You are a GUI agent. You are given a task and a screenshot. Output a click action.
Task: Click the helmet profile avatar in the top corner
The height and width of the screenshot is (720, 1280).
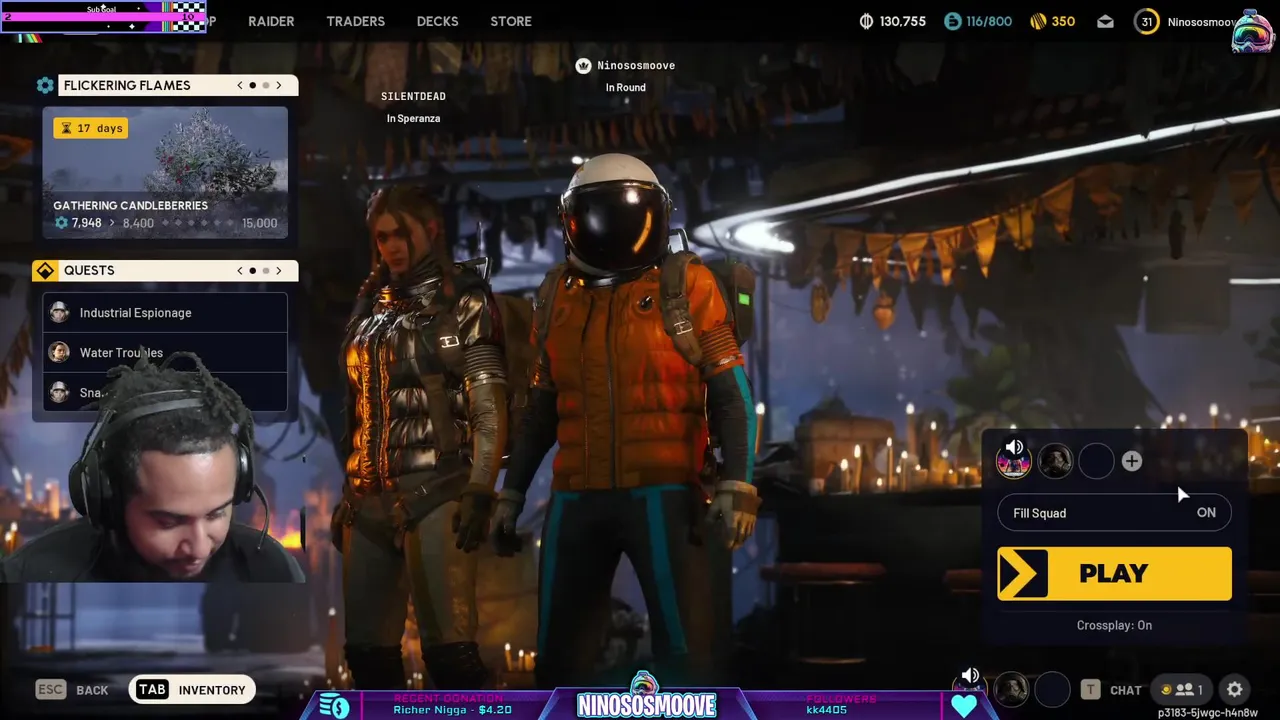[x=1252, y=30]
